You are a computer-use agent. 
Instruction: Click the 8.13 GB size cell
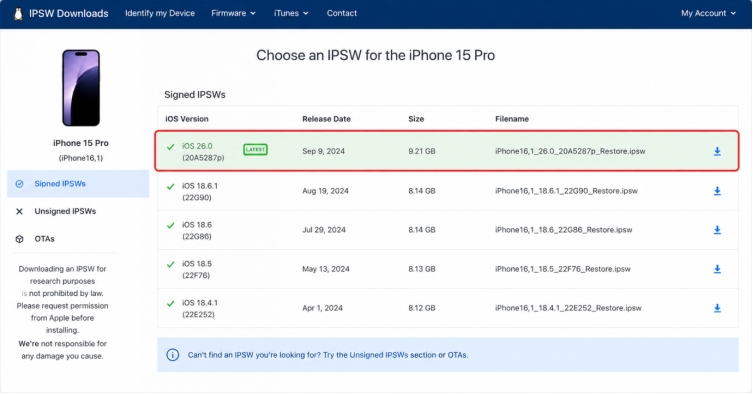(422, 269)
